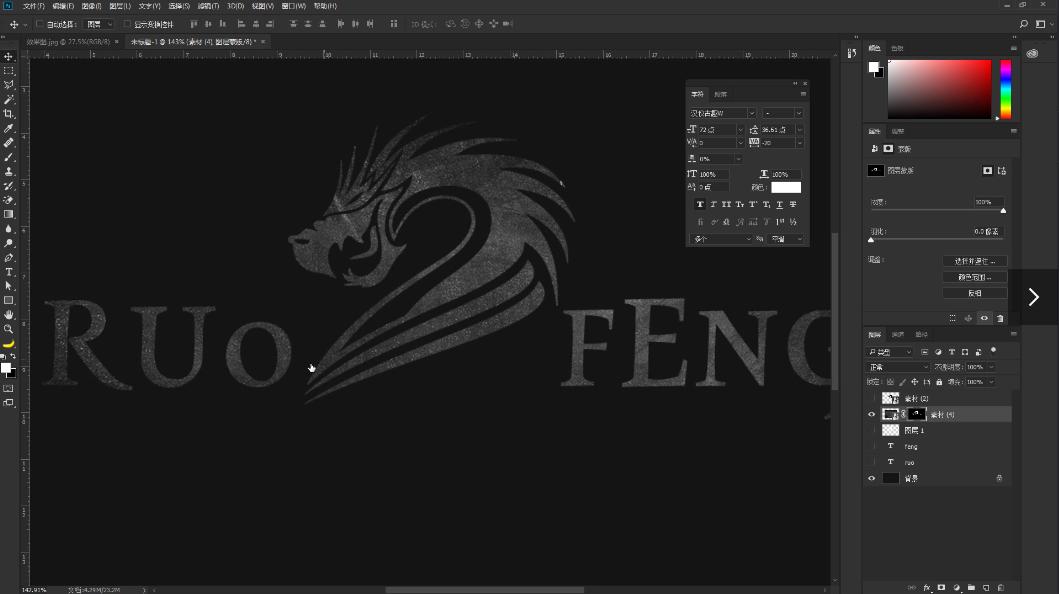
Task: Select the Clone Stamp tool
Action: pyautogui.click(x=9, y=171)
